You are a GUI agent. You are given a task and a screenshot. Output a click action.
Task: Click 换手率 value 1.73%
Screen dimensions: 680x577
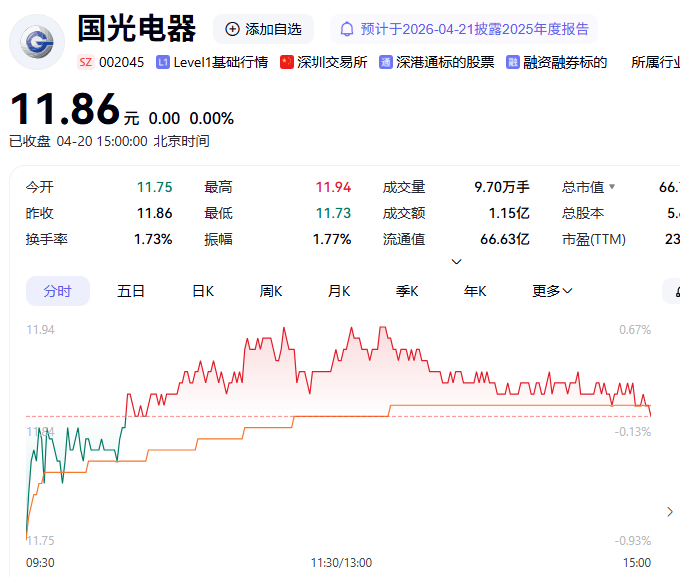[x=153, y=239]
